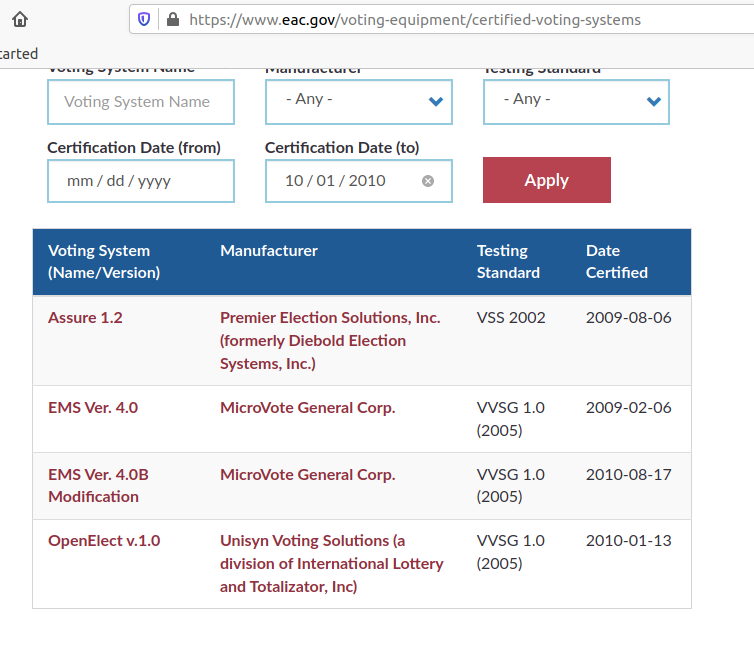Focus the URL address bar
754x662 pixels.
[442, 20]
